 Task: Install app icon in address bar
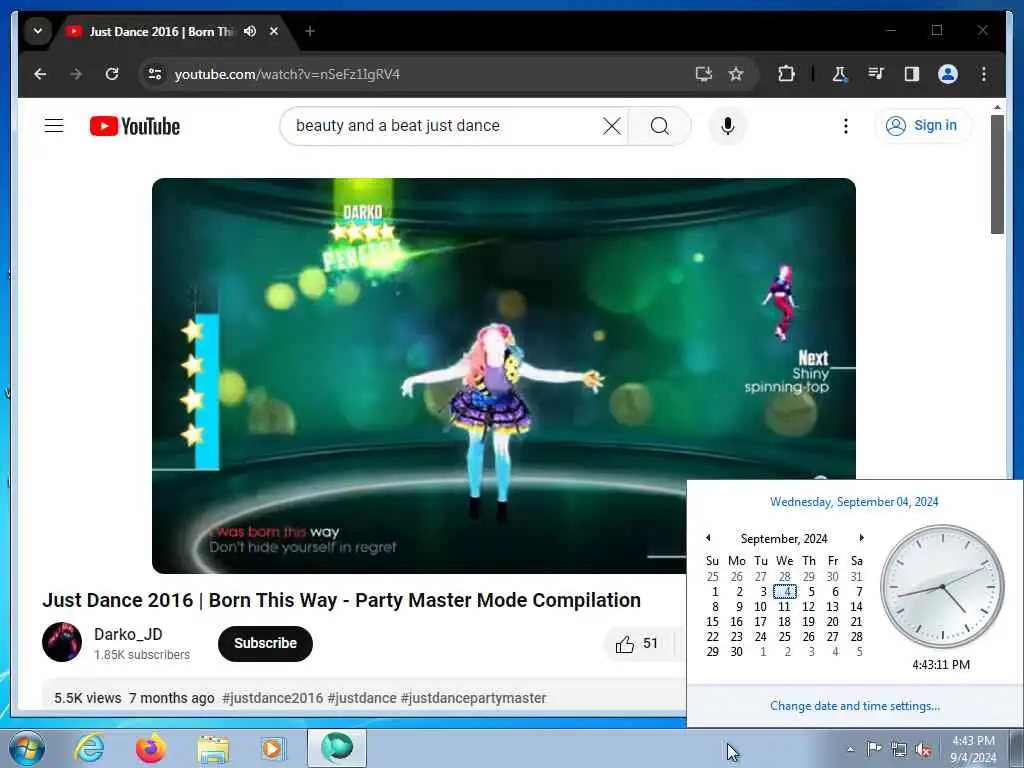[703, 74]
